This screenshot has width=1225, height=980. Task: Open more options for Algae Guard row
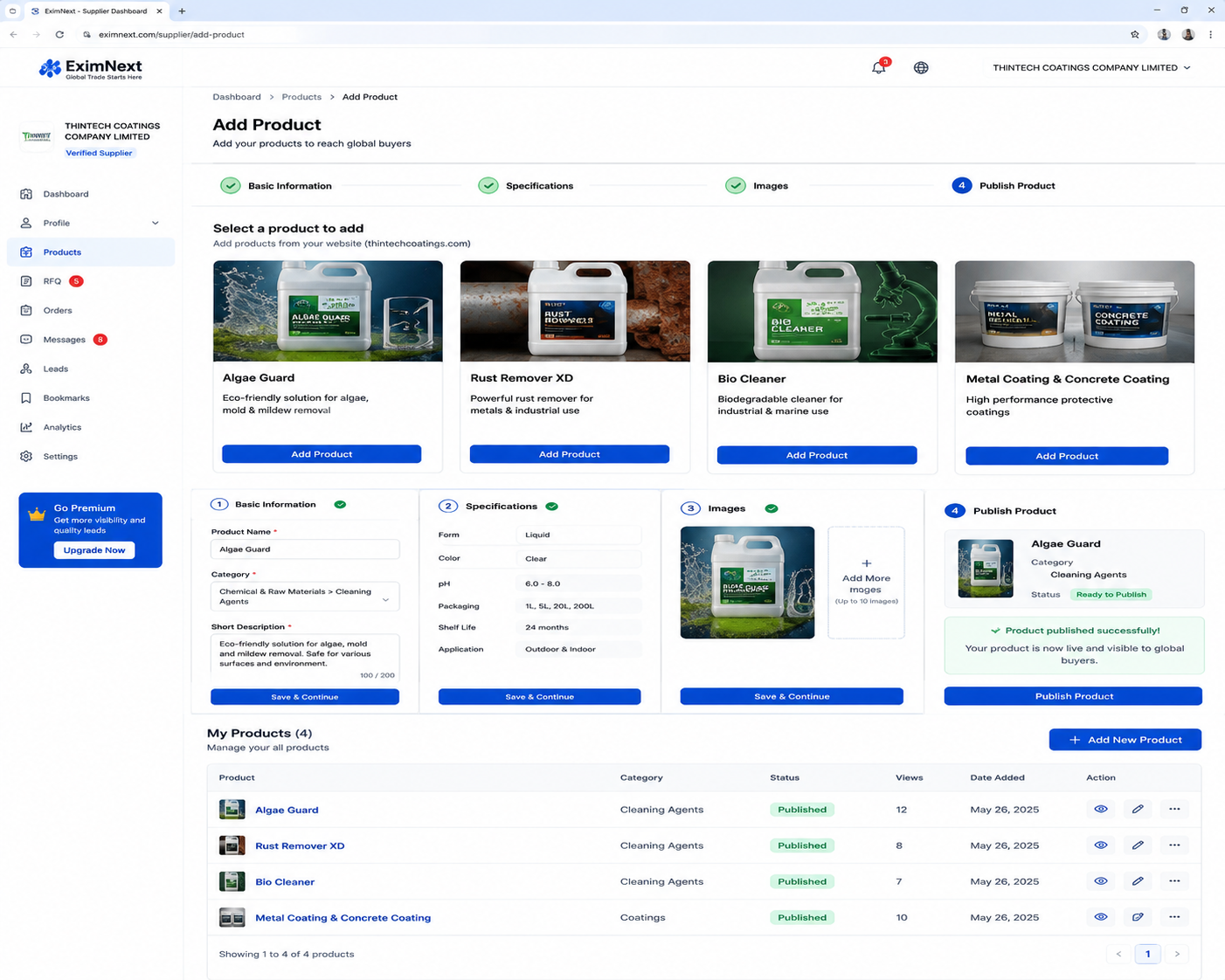[1174, 809]
